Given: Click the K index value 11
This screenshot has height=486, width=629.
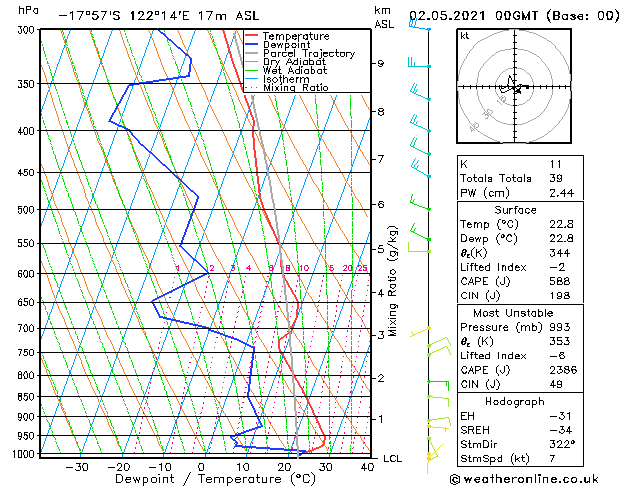Looking at the screenshot, I should 556,164.
